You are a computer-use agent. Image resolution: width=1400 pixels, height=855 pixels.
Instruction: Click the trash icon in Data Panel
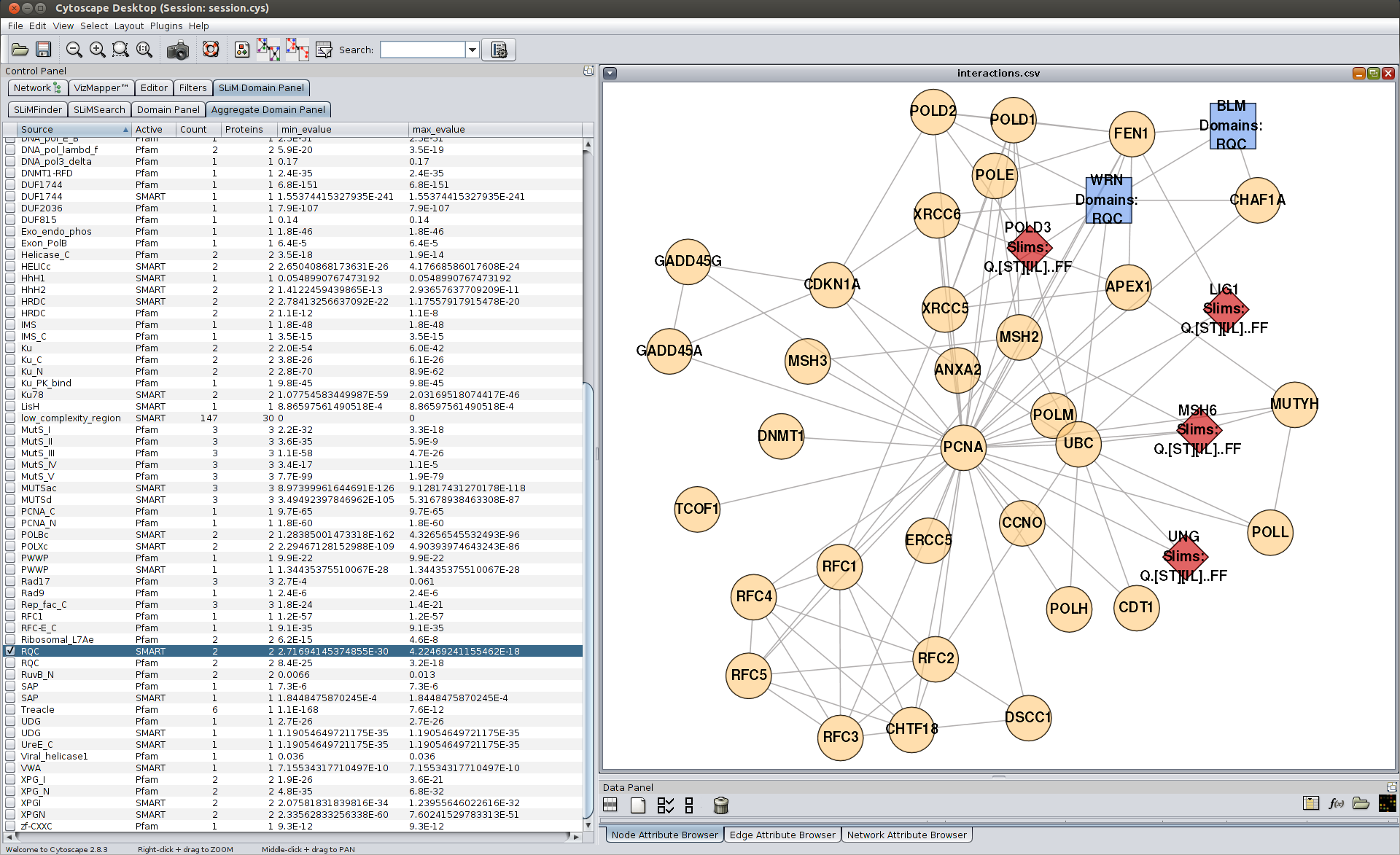(720, 805)
